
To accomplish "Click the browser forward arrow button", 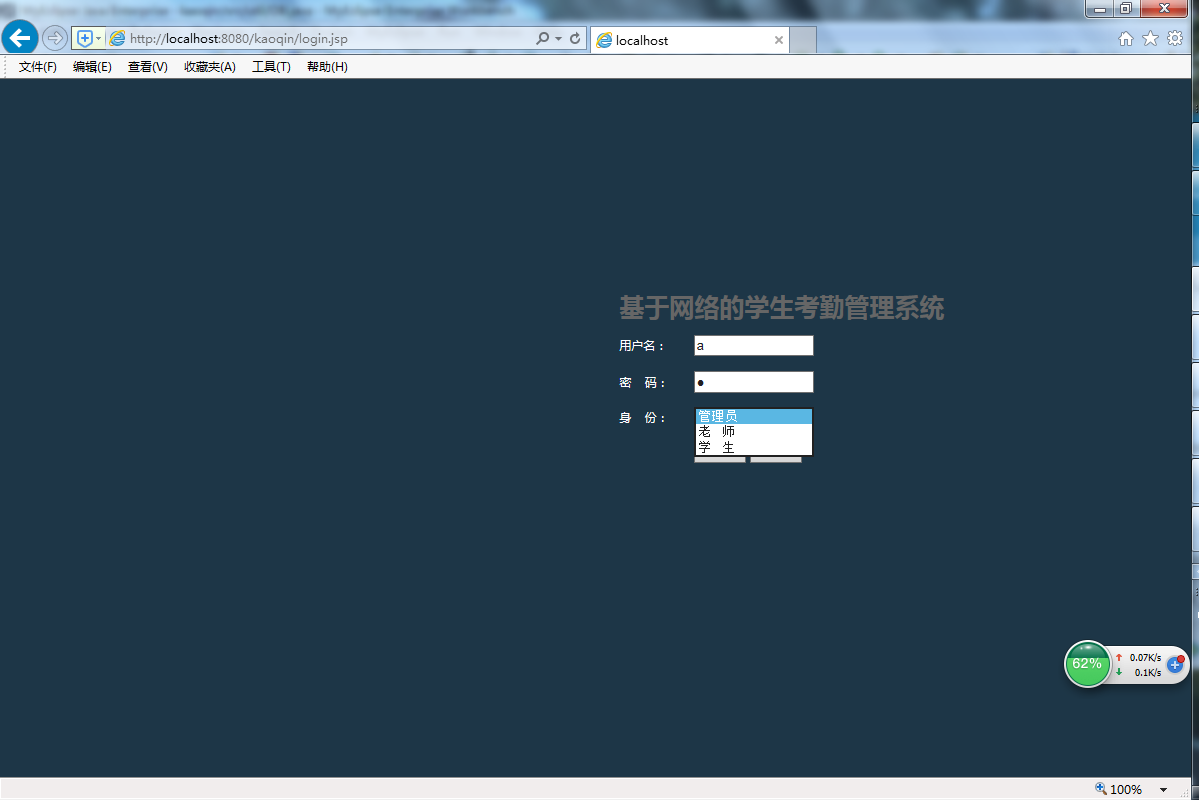I will 54,37.
